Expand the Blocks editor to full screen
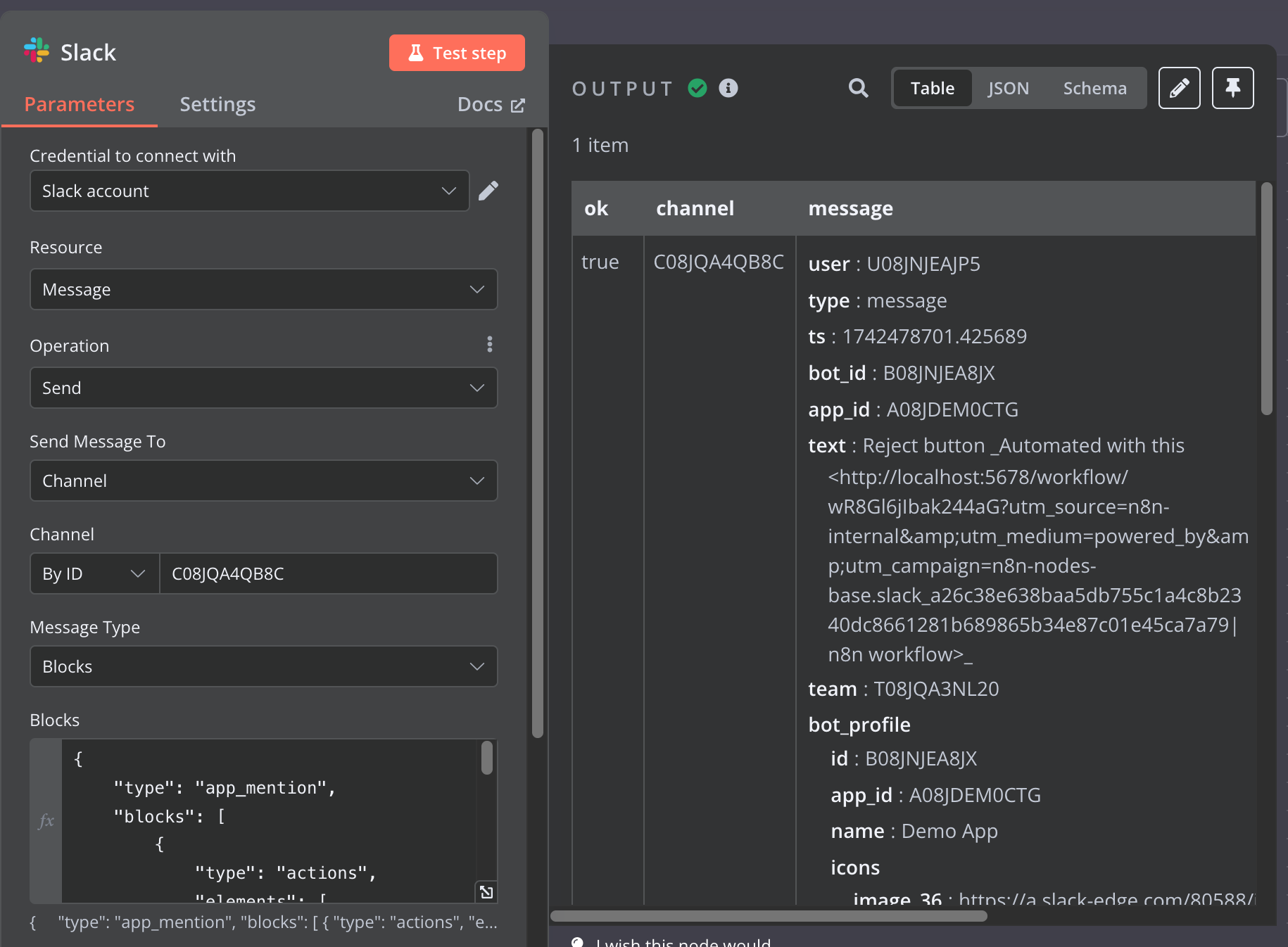 click(x=486, y=892)
